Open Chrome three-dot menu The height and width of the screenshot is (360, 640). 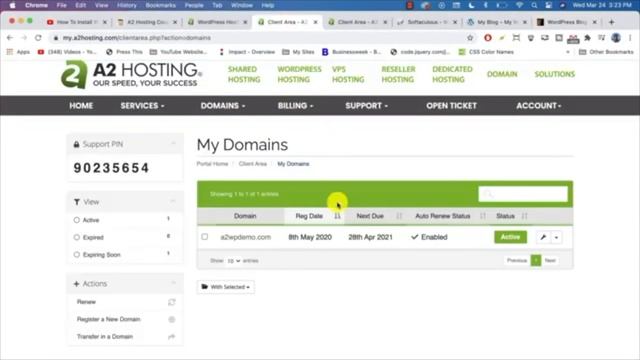click(x=630, y=38)
